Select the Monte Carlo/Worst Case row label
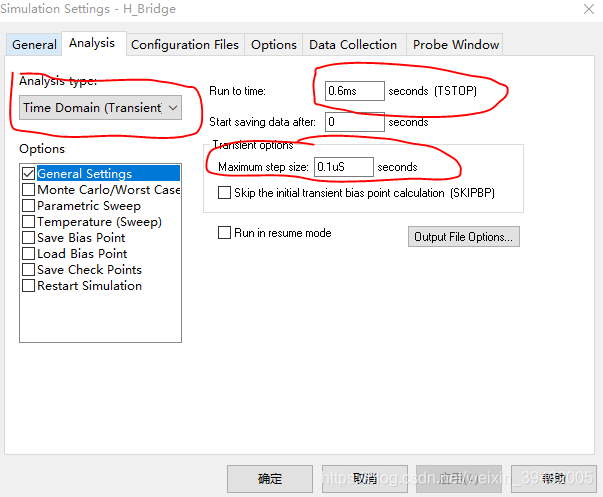This screenshot has height=497, width=603. 108,190
